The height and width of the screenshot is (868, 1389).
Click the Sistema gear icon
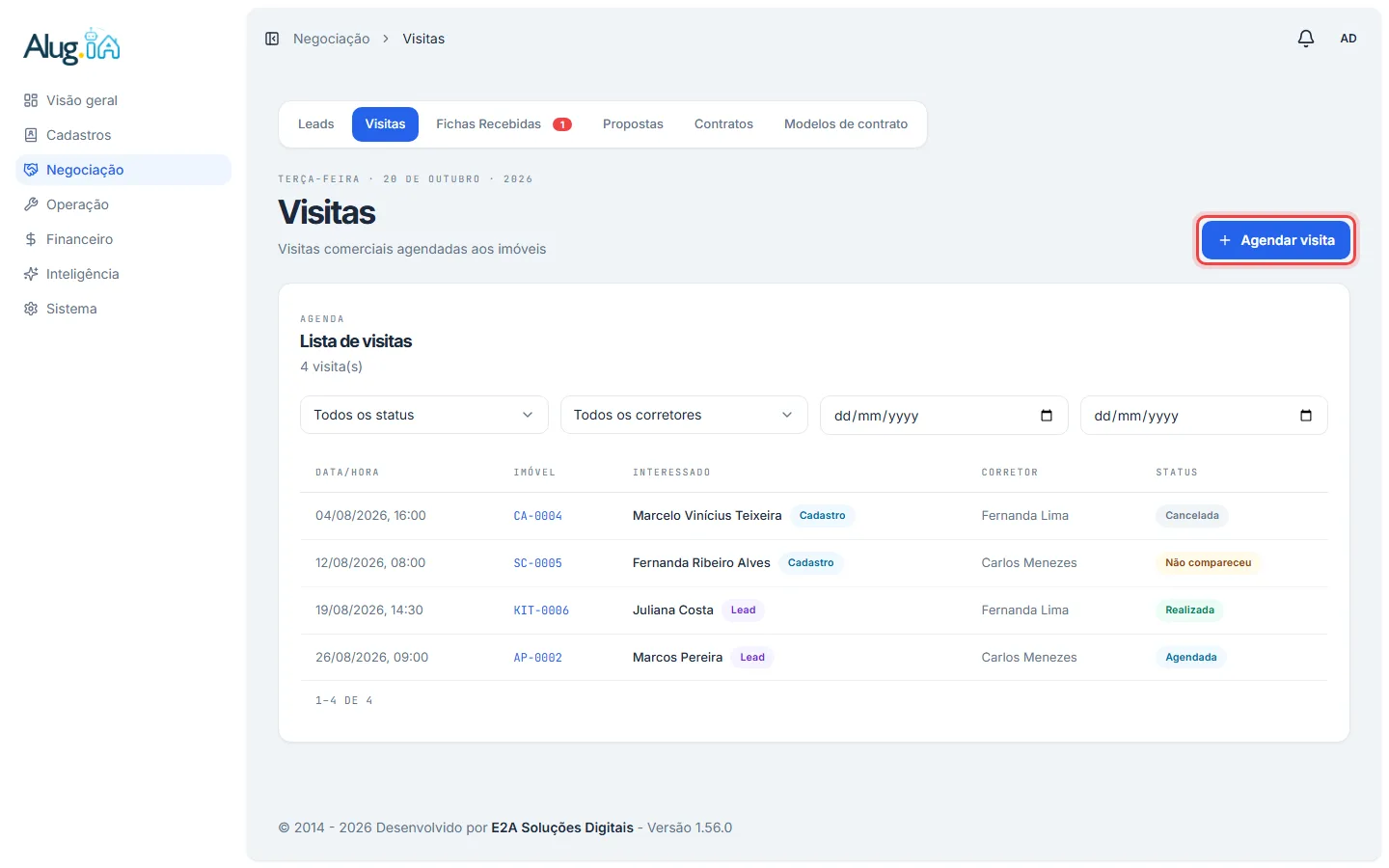pos(31,309)
